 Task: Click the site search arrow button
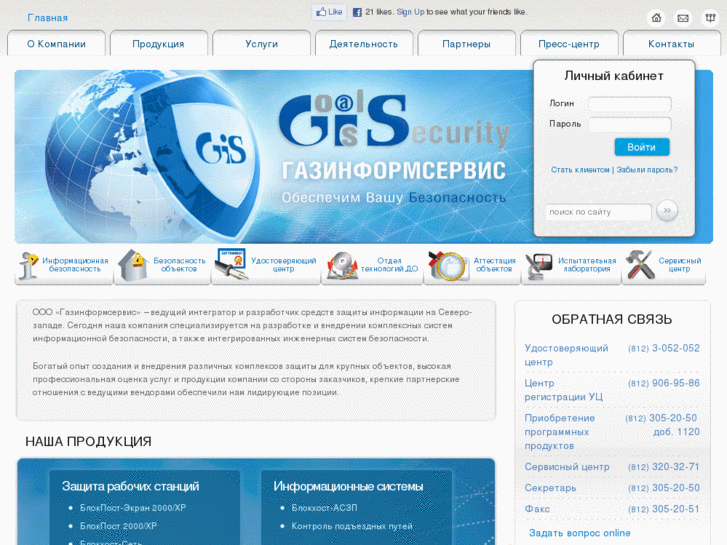667,211
